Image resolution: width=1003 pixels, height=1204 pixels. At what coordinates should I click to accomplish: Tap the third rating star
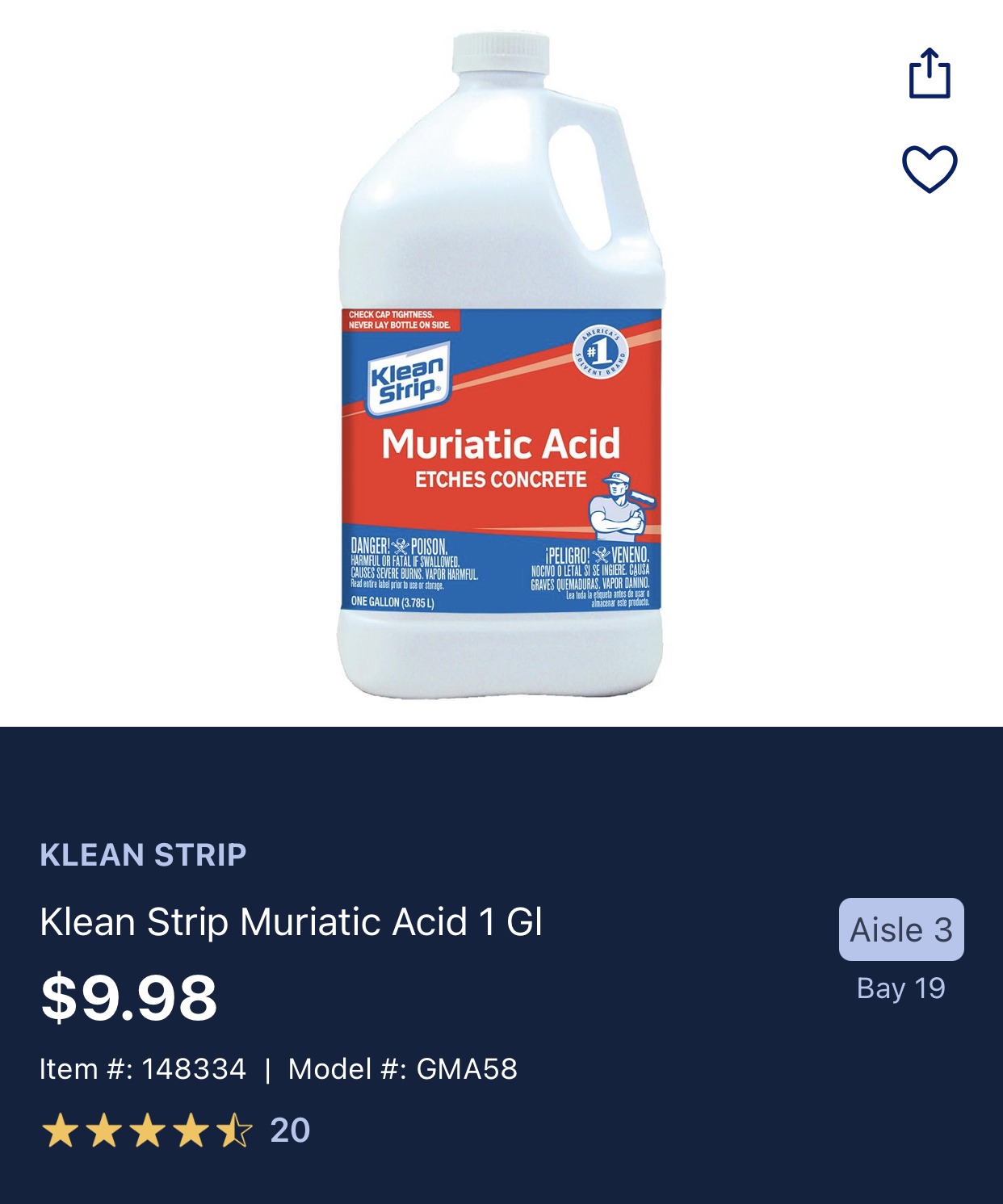pos(147,1131)
